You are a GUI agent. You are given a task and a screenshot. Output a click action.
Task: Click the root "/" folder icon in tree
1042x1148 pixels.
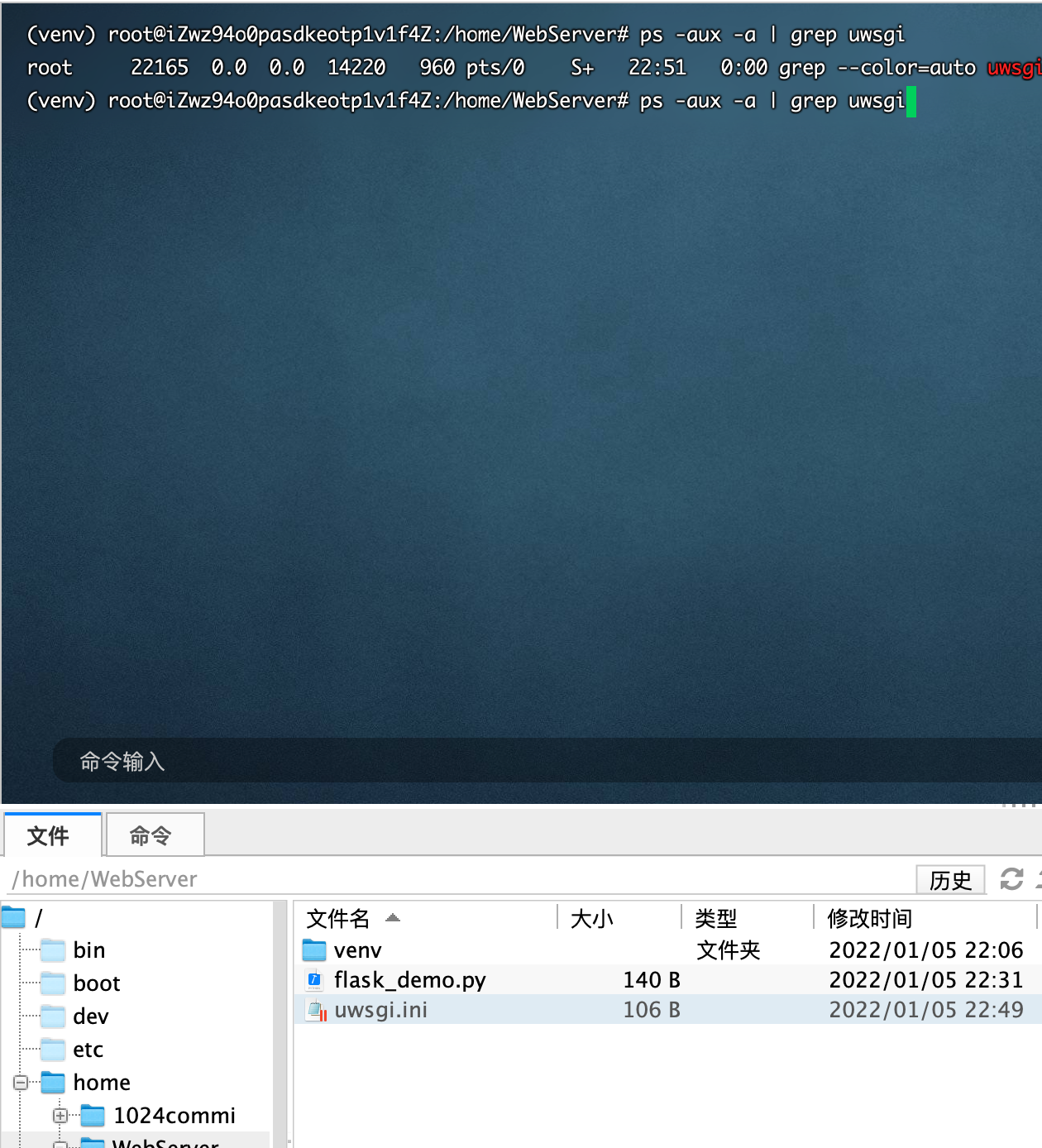tap(15, 916)
